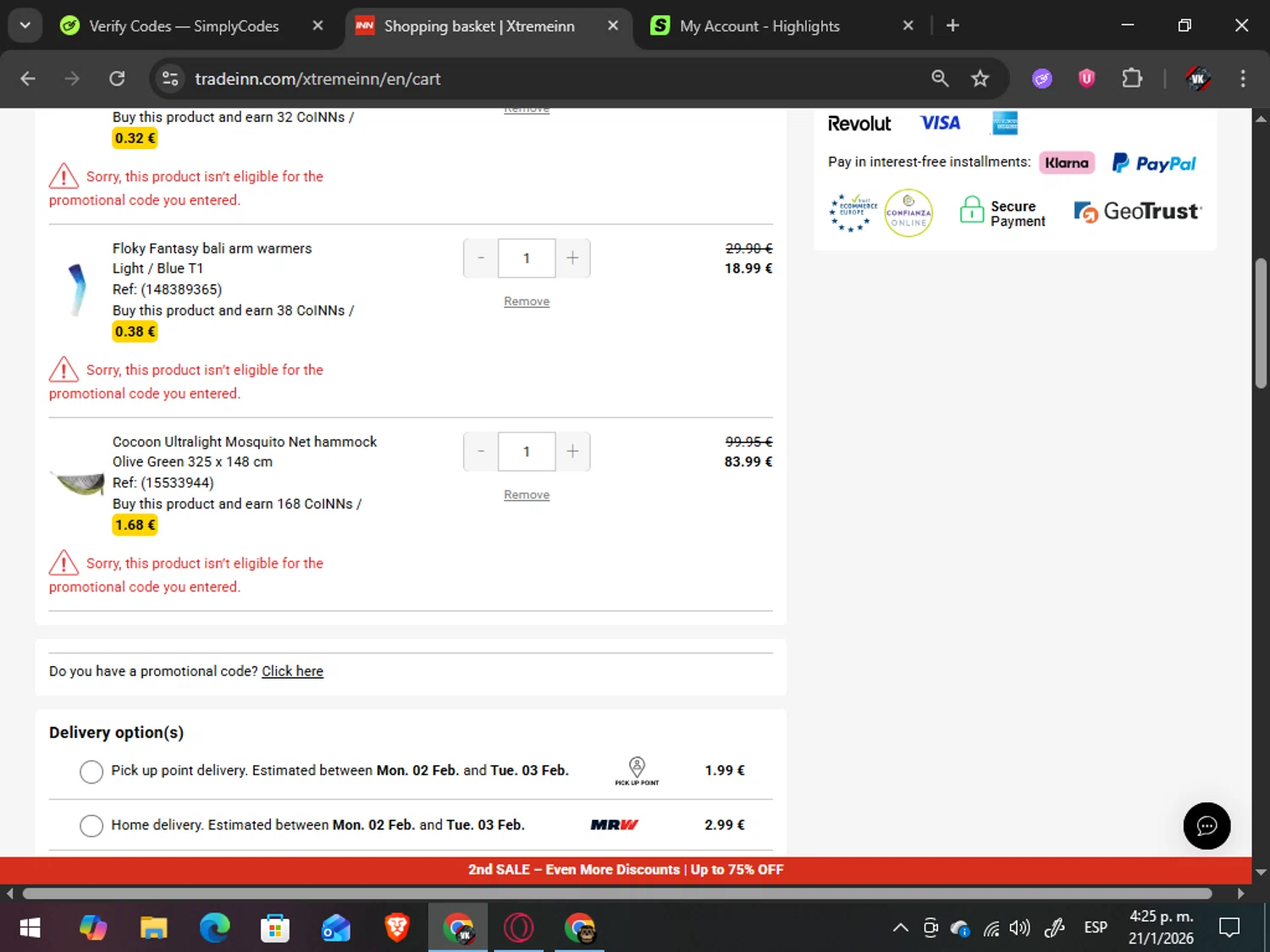Click here to enter promotional code
1270x952 pixels.
pyautogui.click(x=292, y=671)
